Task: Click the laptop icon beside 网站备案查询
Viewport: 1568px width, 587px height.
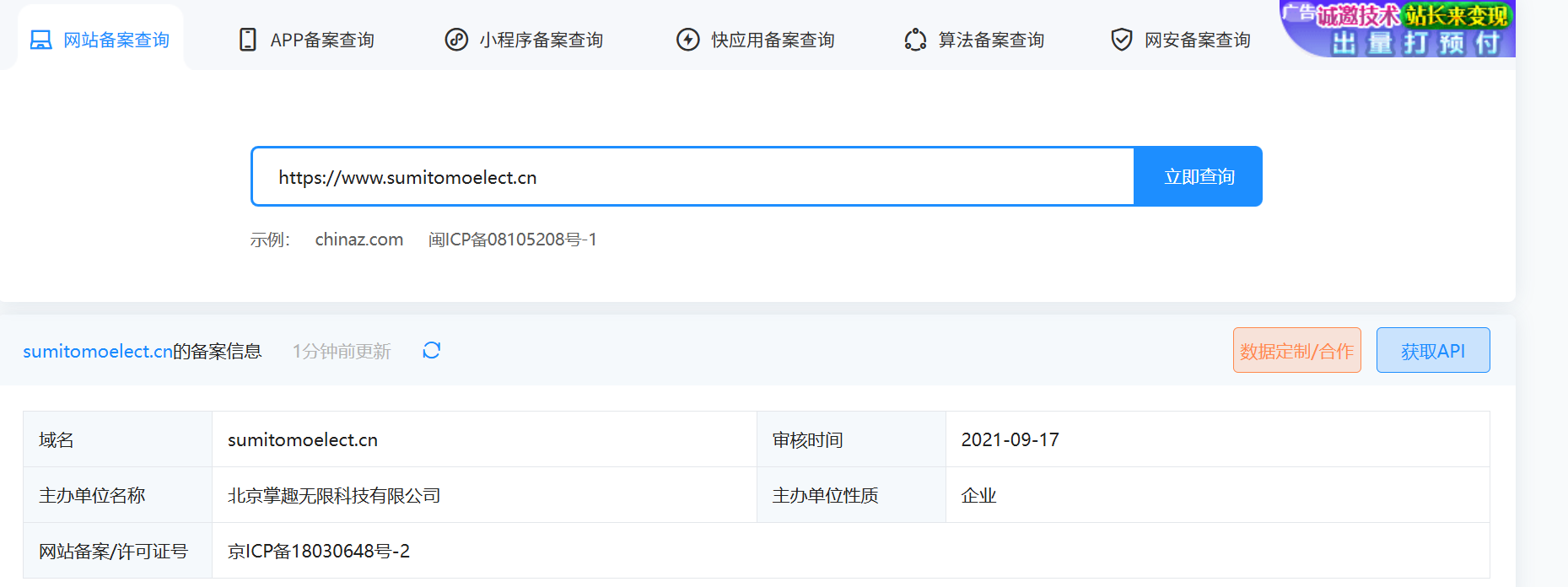Action: point(40,40)
